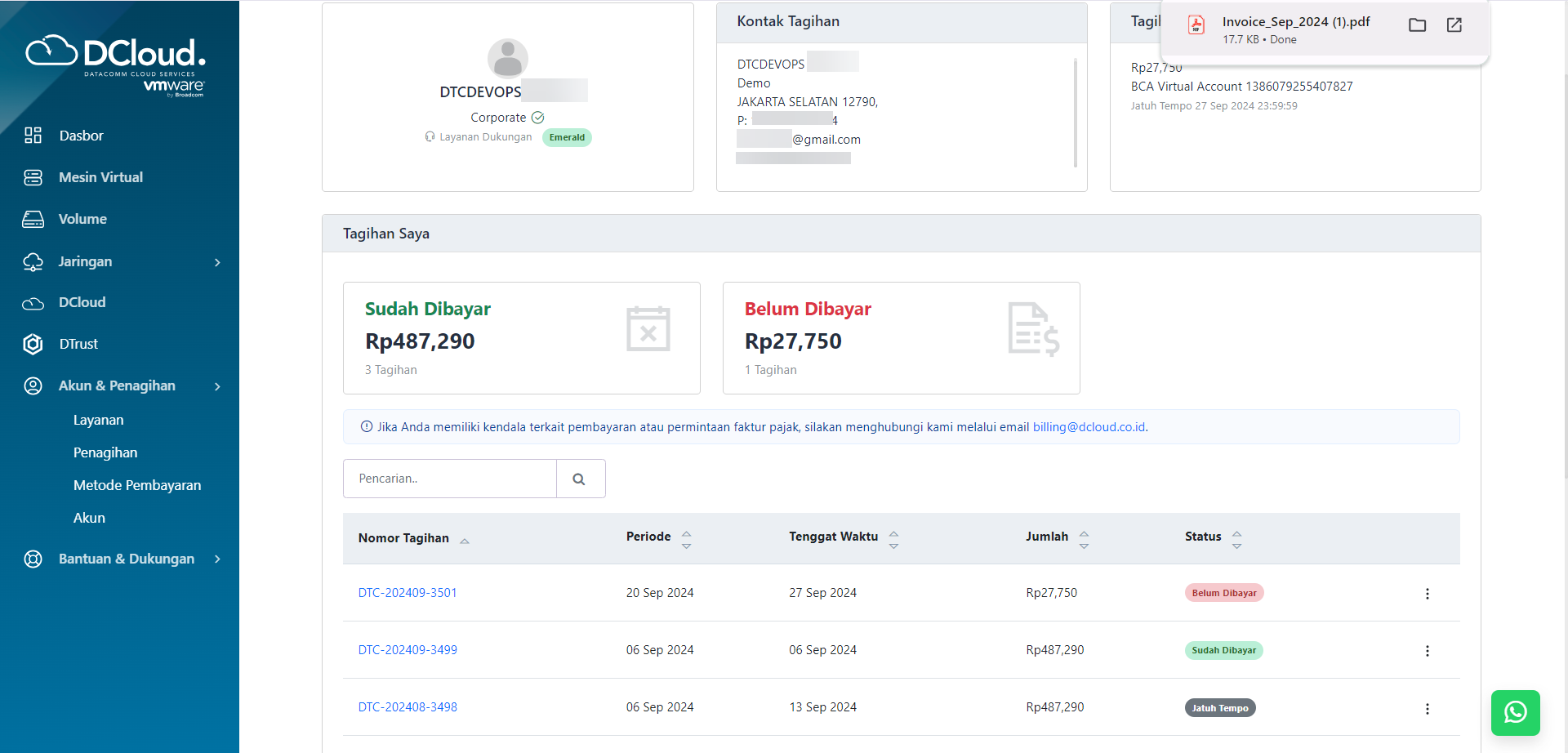Expand the Jaringan submenu chevron
Screen dimensions: 1568x753
point(216,262)
